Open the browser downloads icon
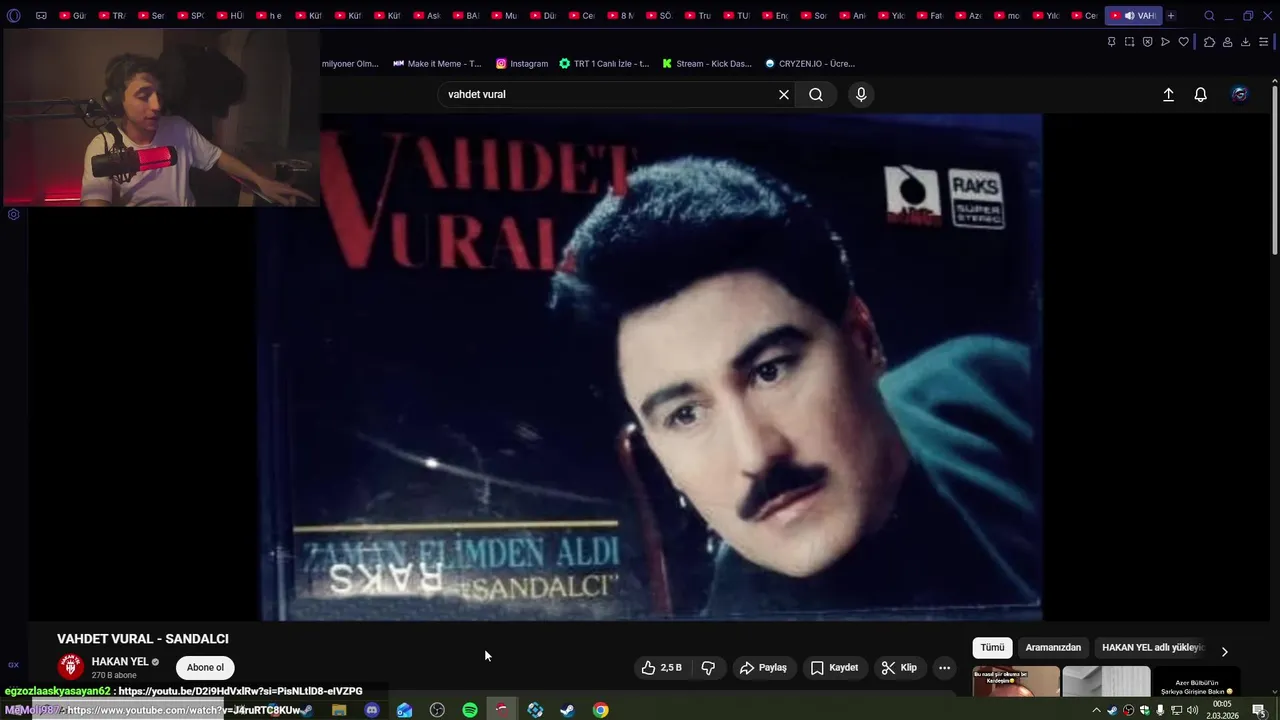Screen dimensions: 1280x720 pyautogui.click(x=1245, y=42)
